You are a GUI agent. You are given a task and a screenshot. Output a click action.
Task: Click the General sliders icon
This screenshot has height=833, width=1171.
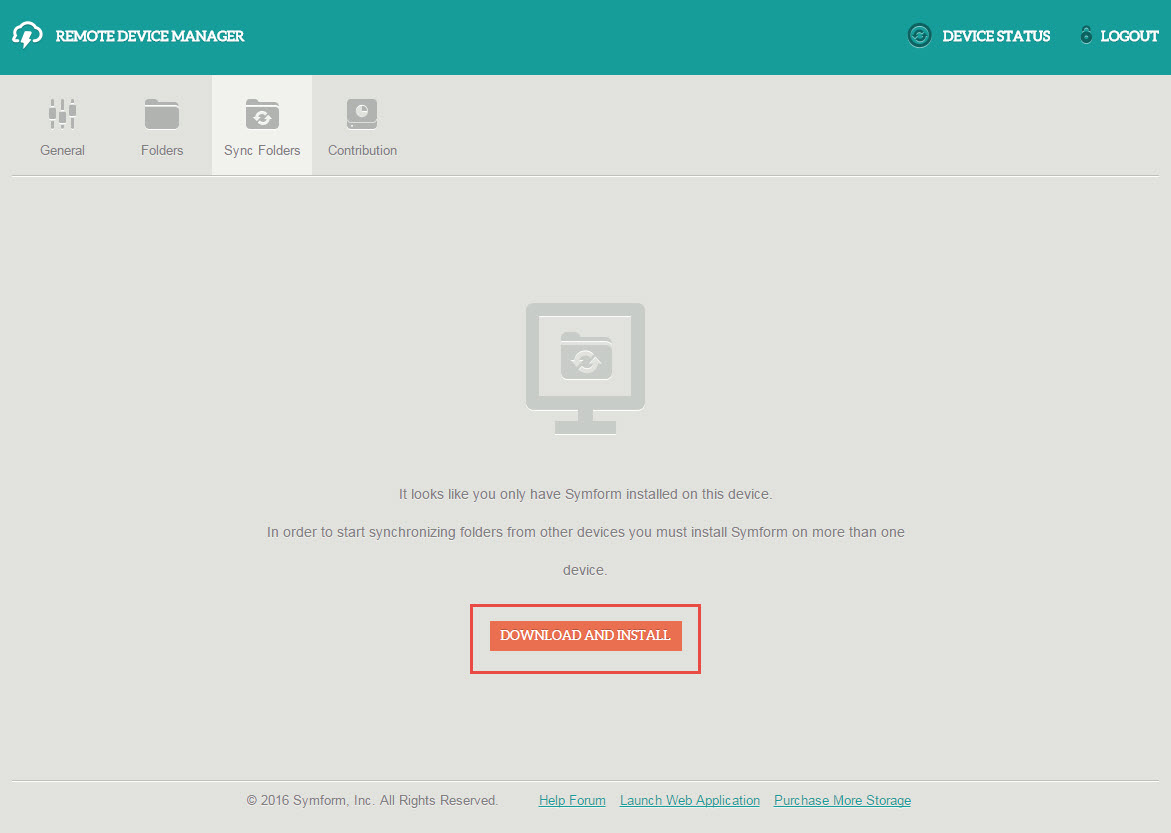(x=62, y=114)
